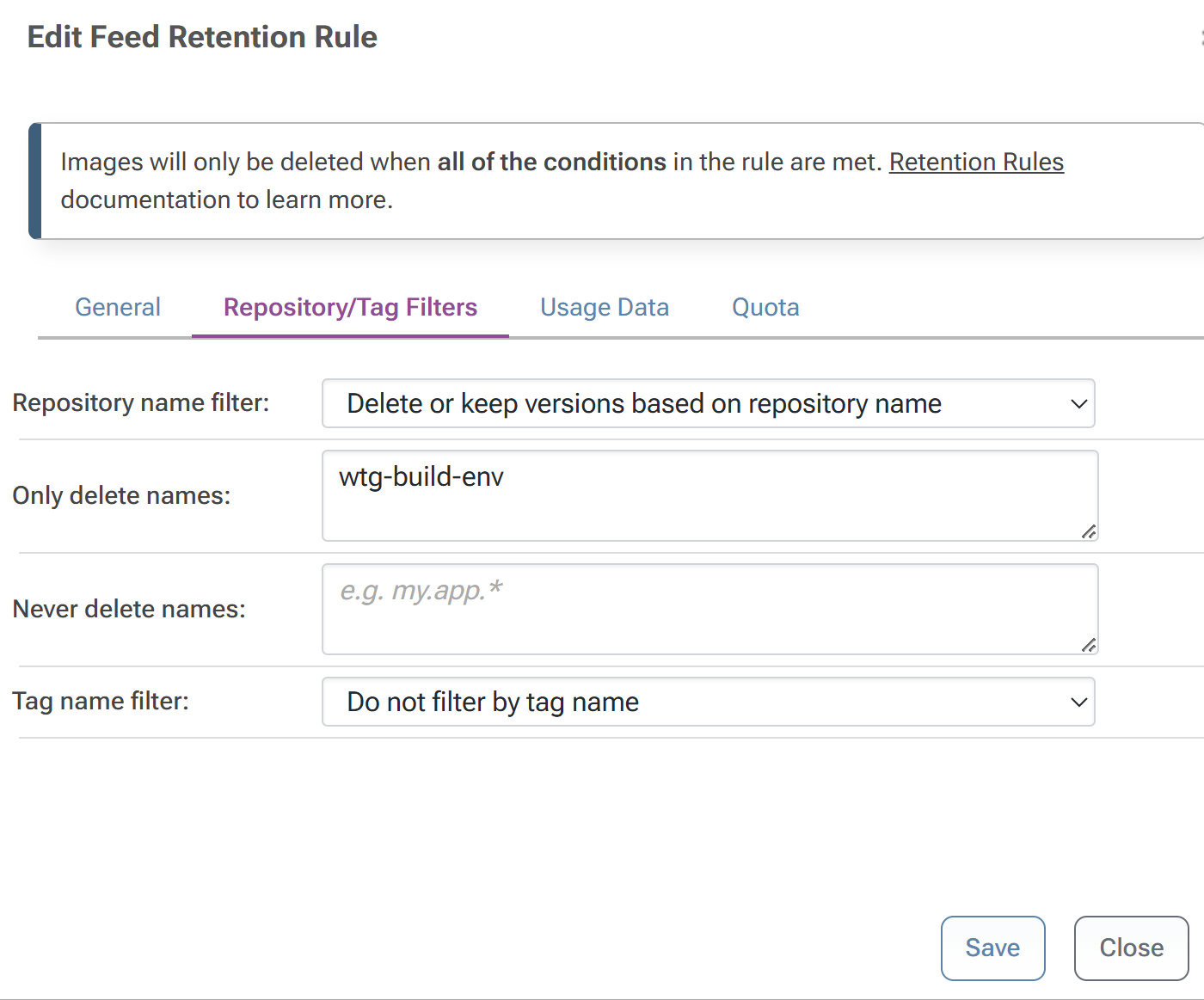Select the Repository/Tag Filters tab
The width and height of the screenshot is (1204, 1000).
(x=350, y=307)
